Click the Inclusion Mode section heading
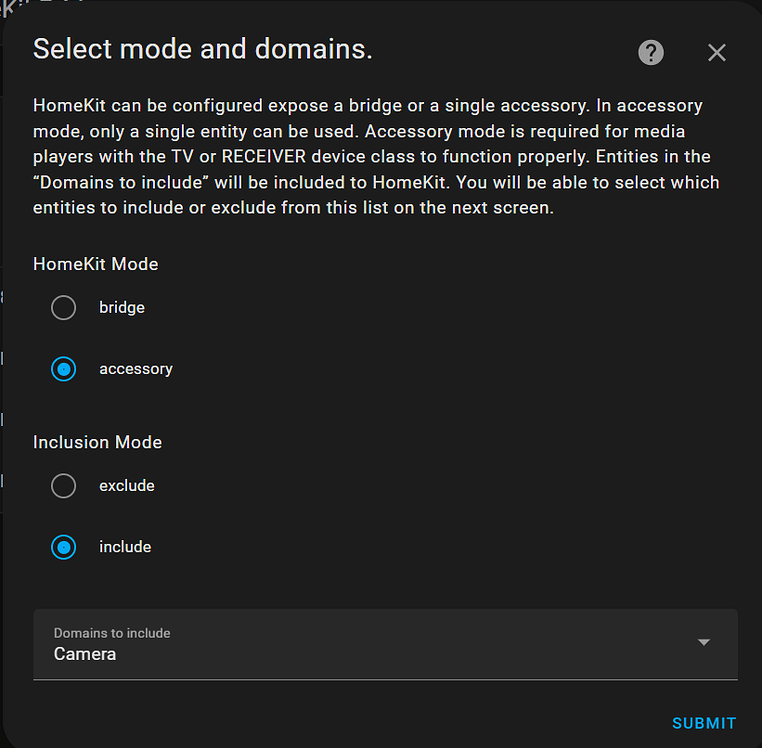762x748 pixels. click(97, 442)
